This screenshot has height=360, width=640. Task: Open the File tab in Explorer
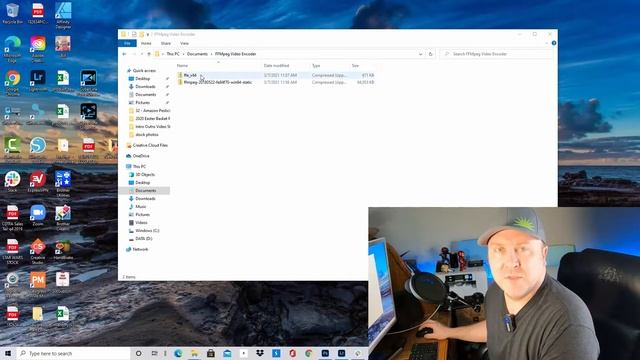[127, 43]
